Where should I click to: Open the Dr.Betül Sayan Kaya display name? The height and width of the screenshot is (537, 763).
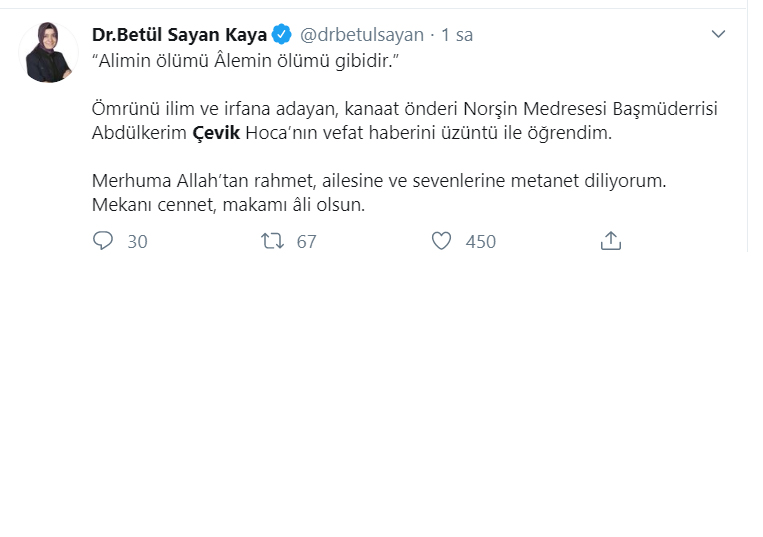[x=179, y=35]
